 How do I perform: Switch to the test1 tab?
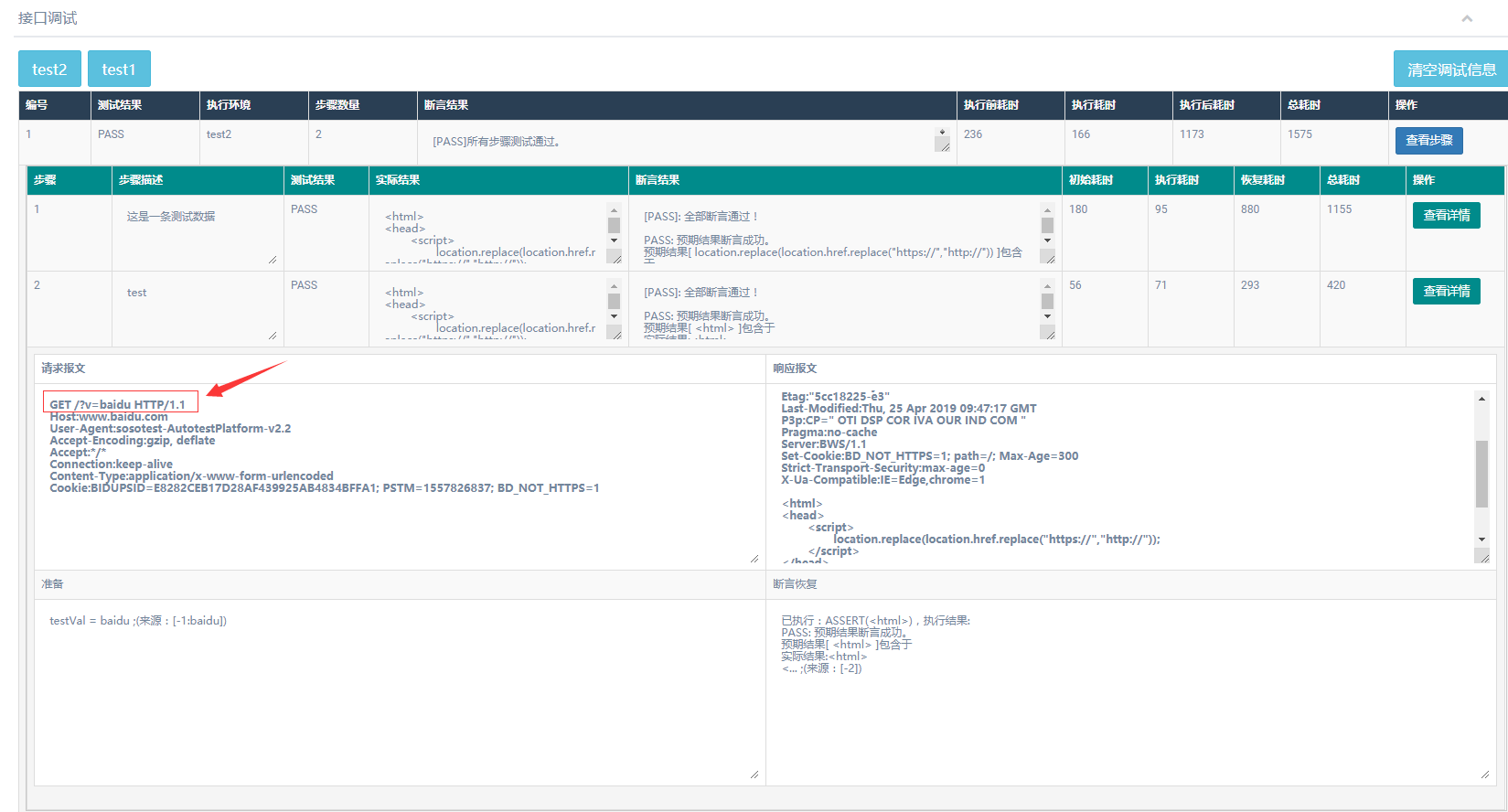tap(119, 69)
